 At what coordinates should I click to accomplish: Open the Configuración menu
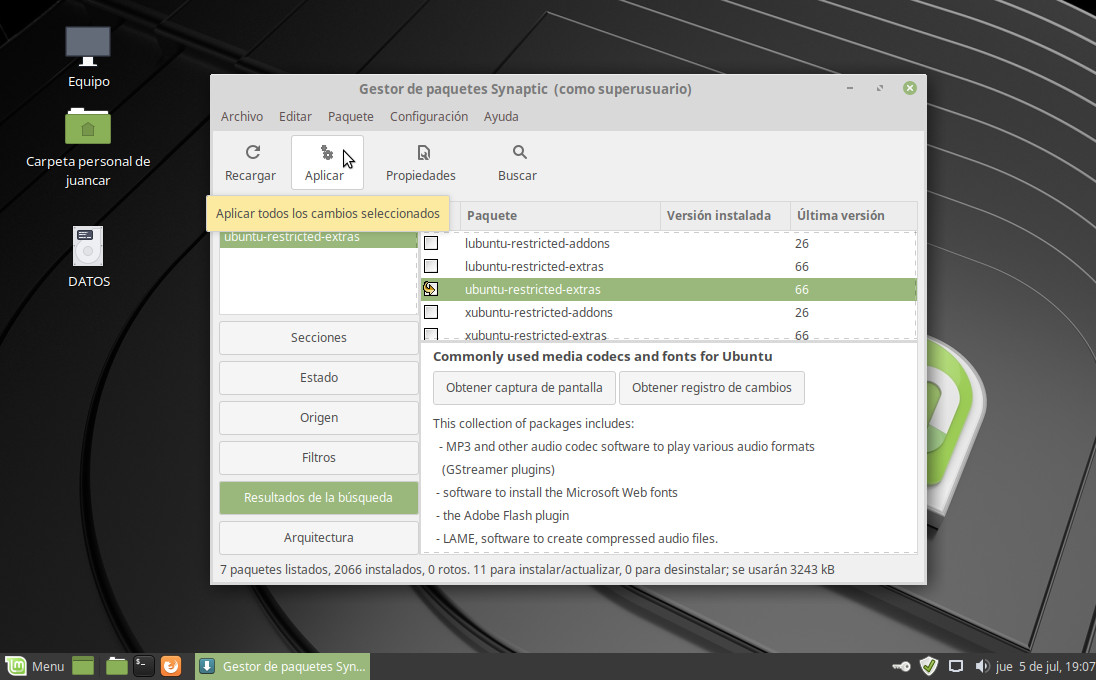coord(429,116)
